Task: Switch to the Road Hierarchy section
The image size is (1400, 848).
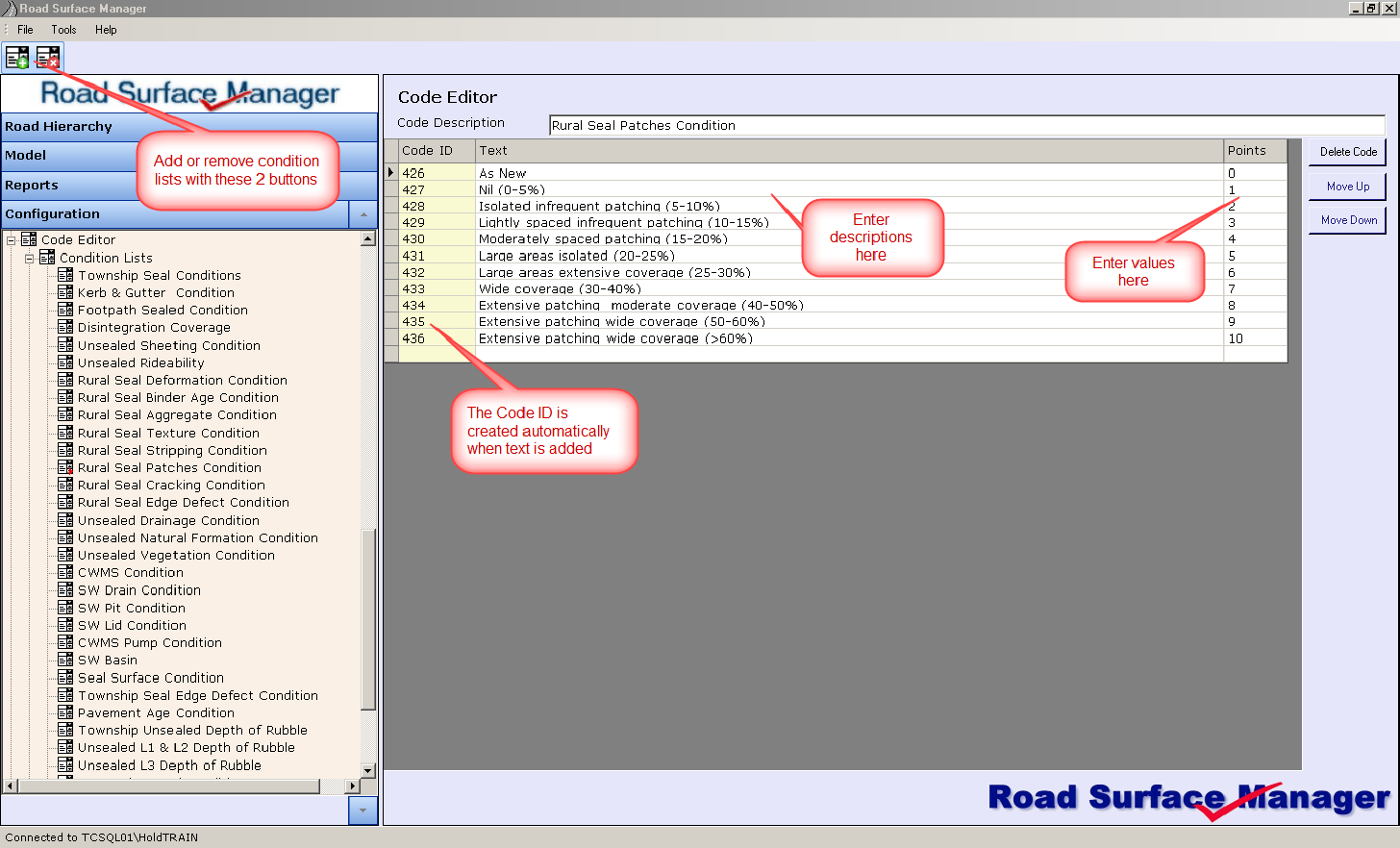Action: [x=189, y=127]
